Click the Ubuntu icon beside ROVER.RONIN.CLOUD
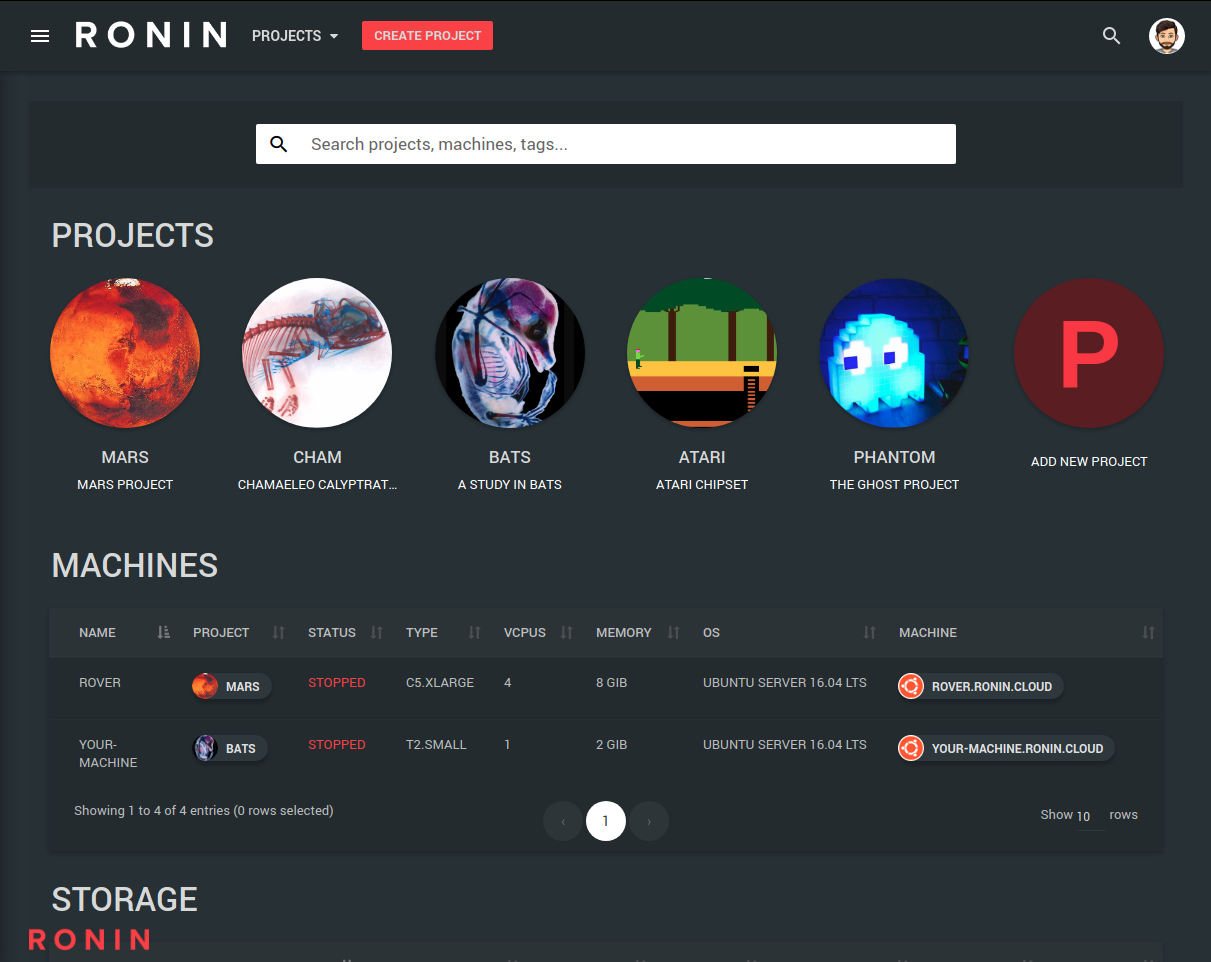Screen dimensions: 1211x962 click(x=910, y=686)
